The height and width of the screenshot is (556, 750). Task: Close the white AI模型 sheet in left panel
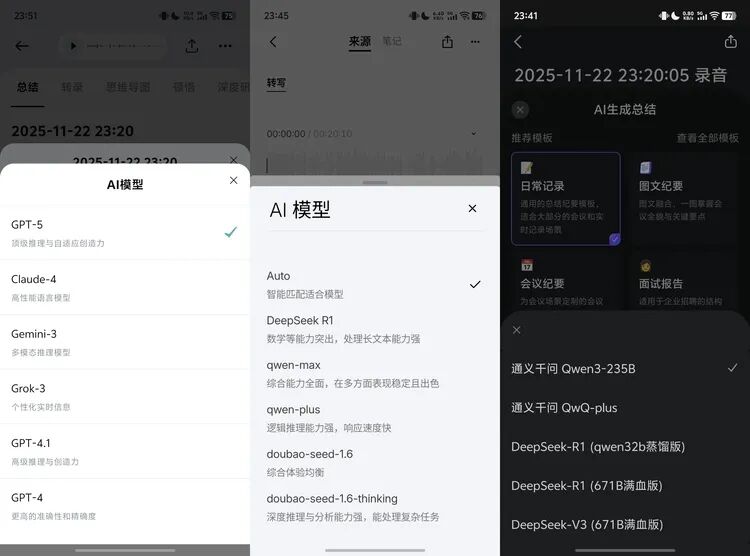click(233, 180)
